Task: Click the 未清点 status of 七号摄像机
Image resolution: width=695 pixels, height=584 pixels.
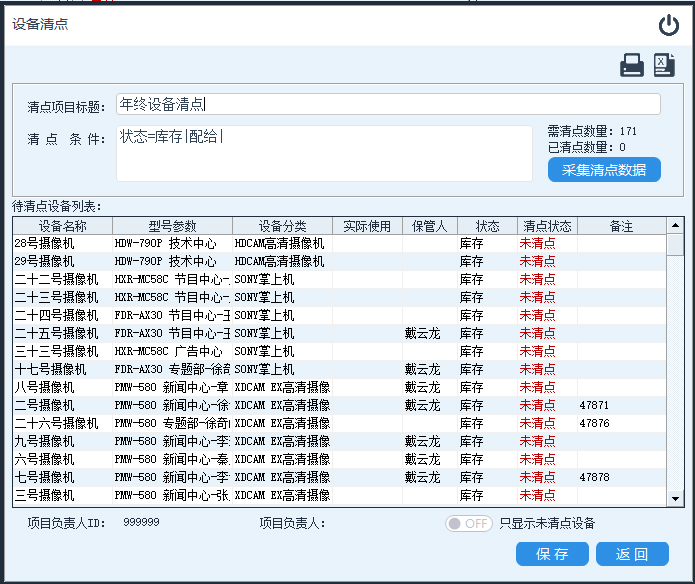Action: 538,477
